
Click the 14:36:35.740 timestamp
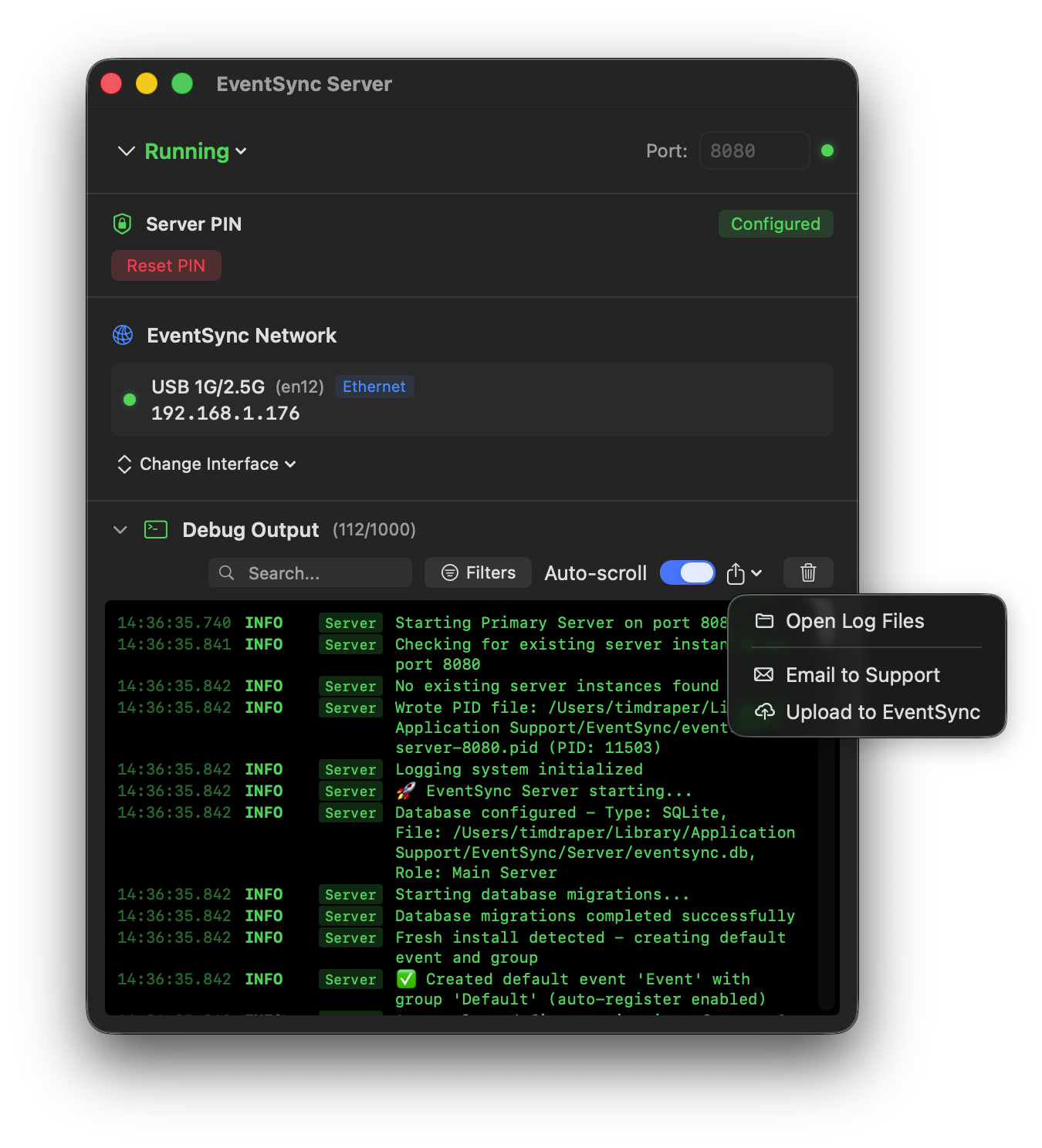pyautogui.click(x=174, y=623)
